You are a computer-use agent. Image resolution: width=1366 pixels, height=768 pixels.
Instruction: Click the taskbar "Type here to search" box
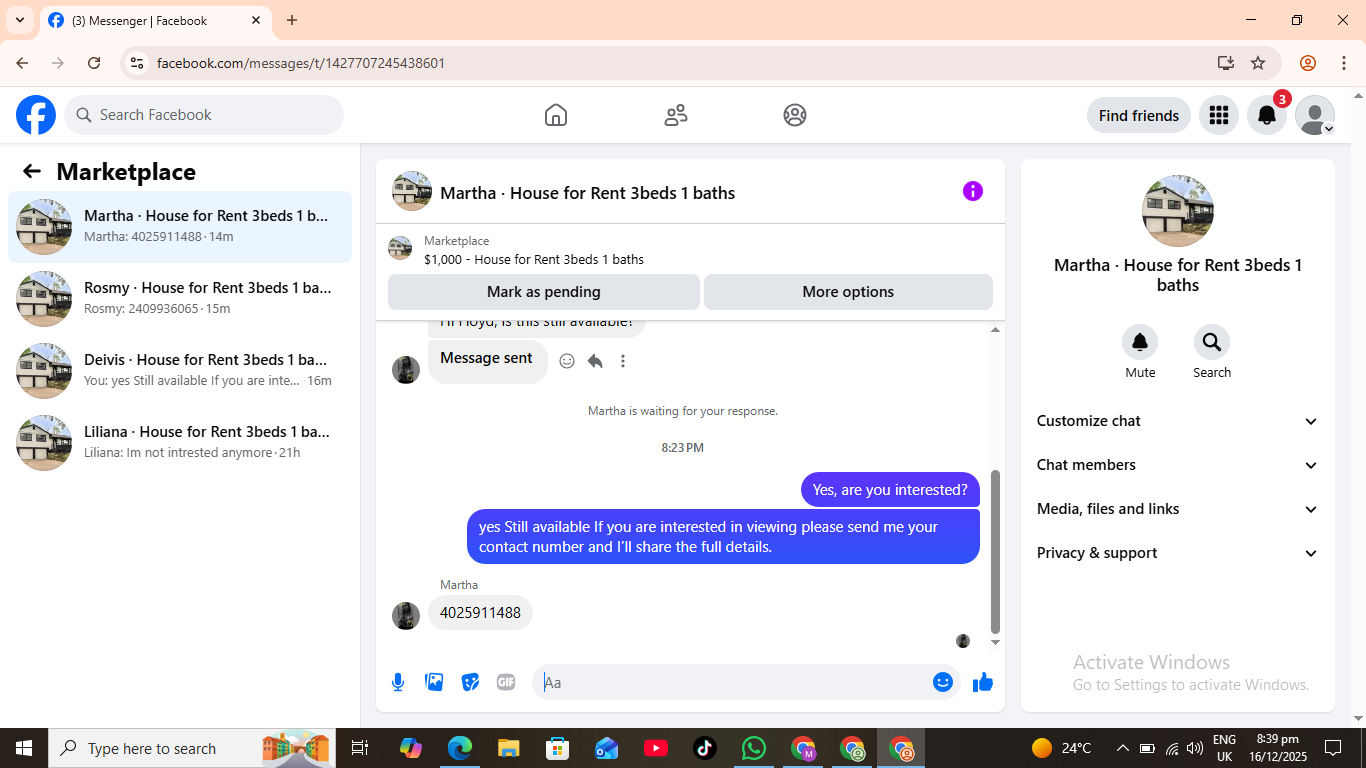pos(190,748)
